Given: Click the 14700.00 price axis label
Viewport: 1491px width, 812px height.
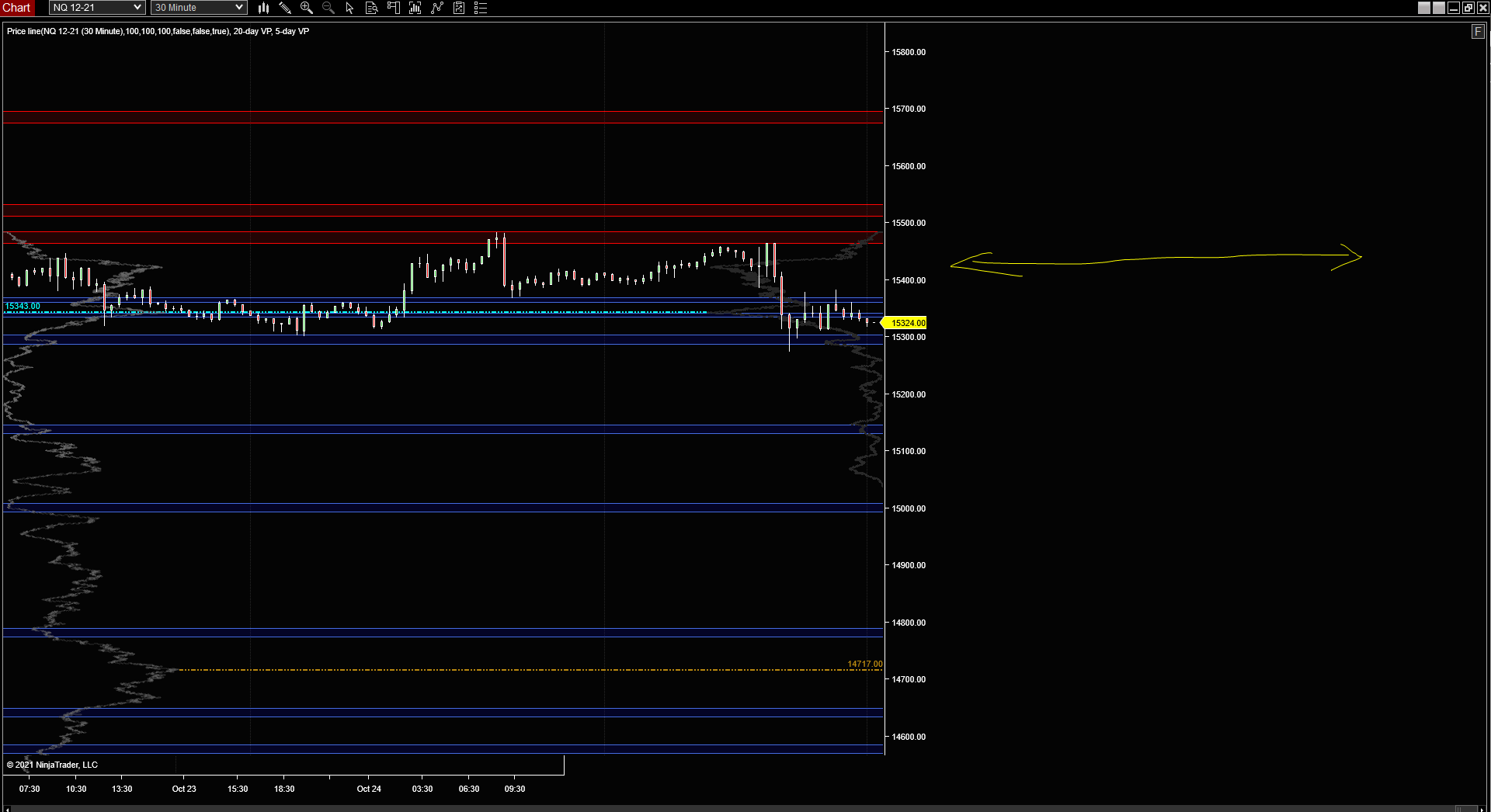Looking at the screenshot, I should click(909, 679).
